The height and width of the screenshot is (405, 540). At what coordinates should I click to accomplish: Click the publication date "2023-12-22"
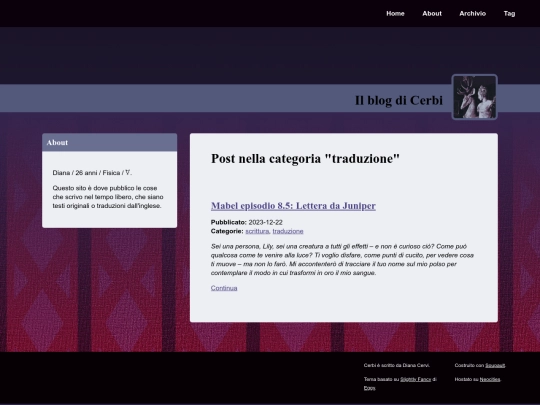point(266,222)
